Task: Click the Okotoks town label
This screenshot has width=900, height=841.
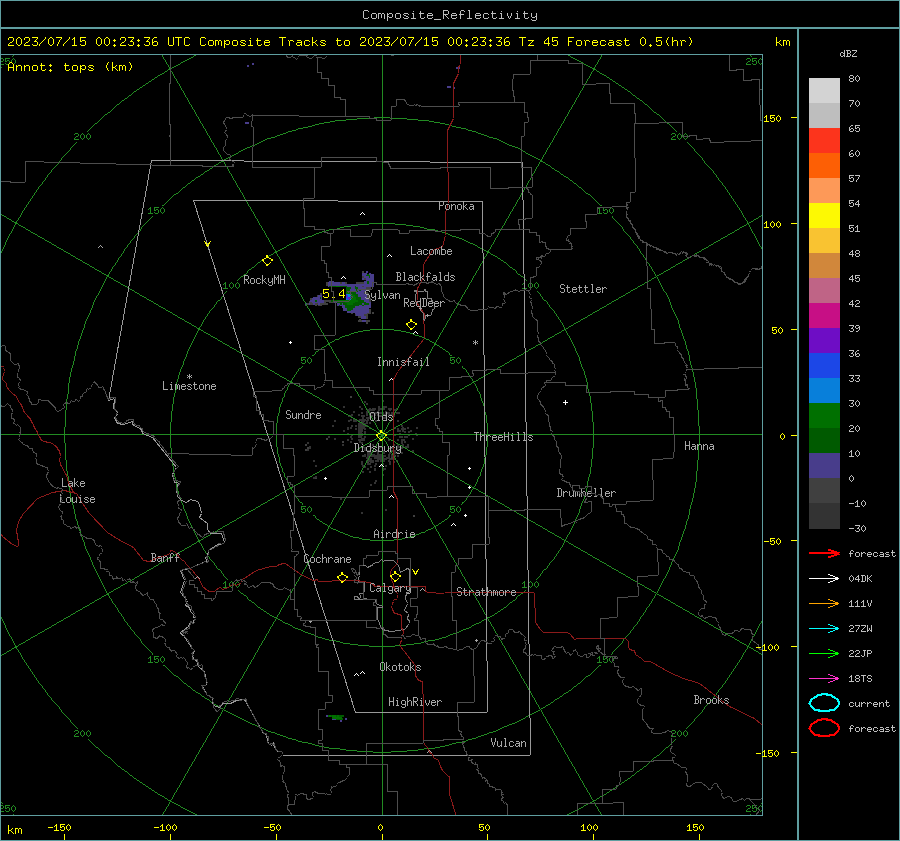Action: pos(400,667)
